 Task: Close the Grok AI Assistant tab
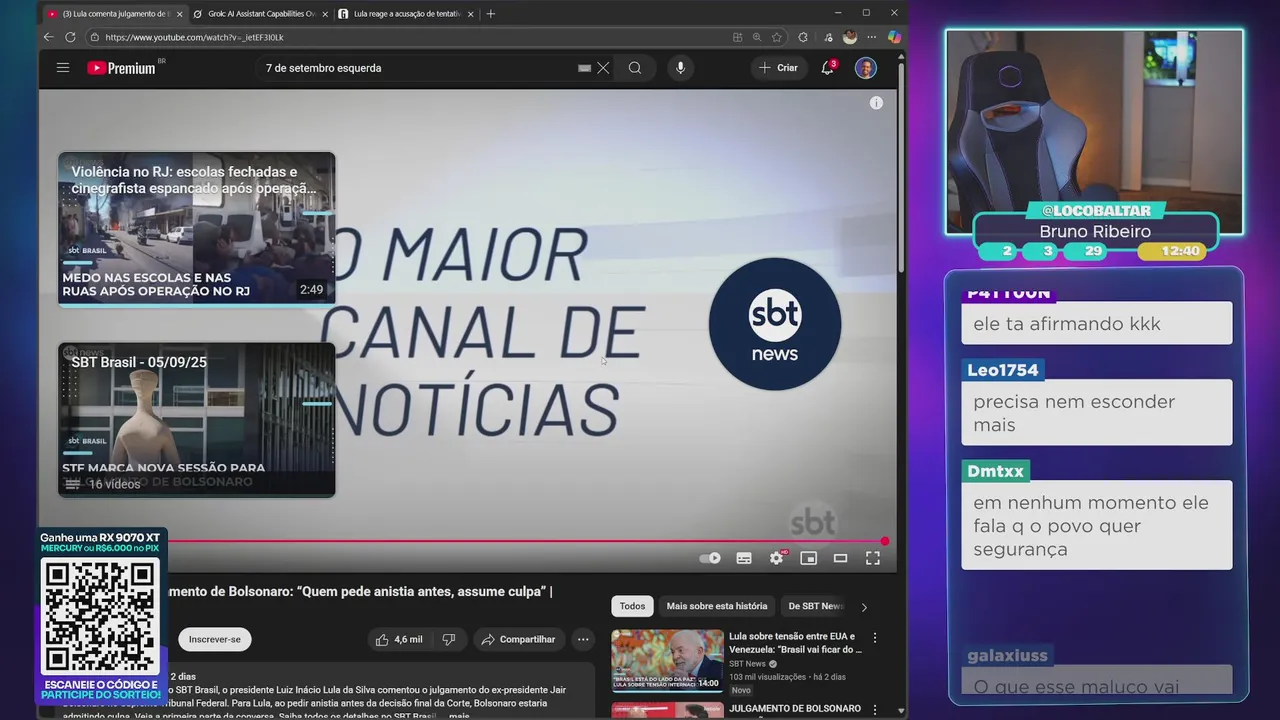325,14
